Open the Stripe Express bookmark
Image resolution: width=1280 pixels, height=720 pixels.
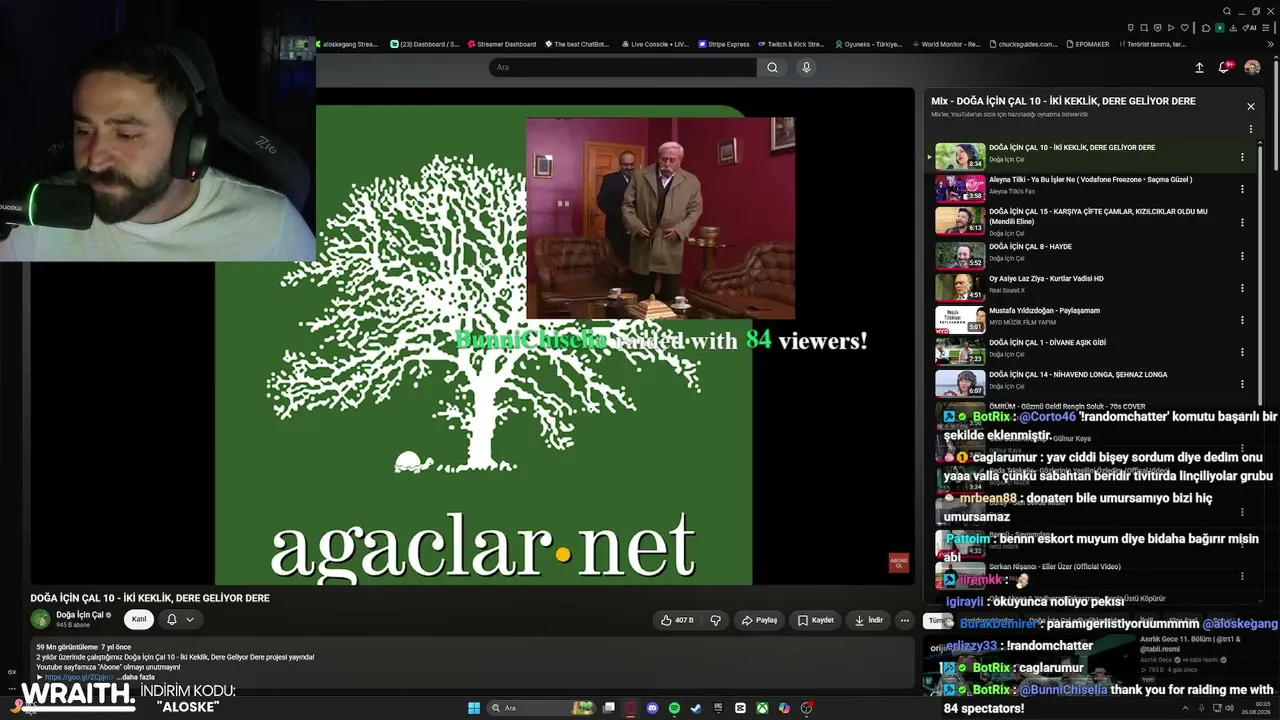pos(723,44)
